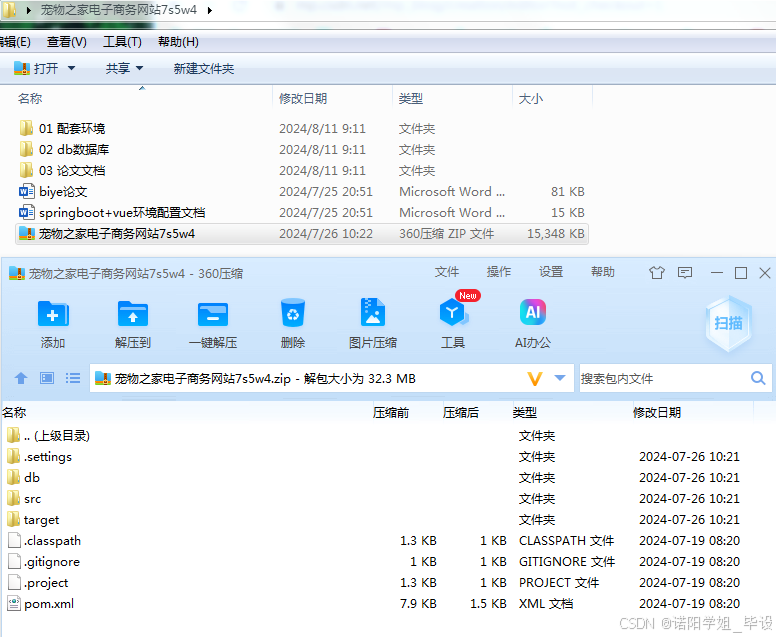The width and height of the screenshot is (776, 637).
Task: Click the 打开 toolbar button
Action: 36,68
